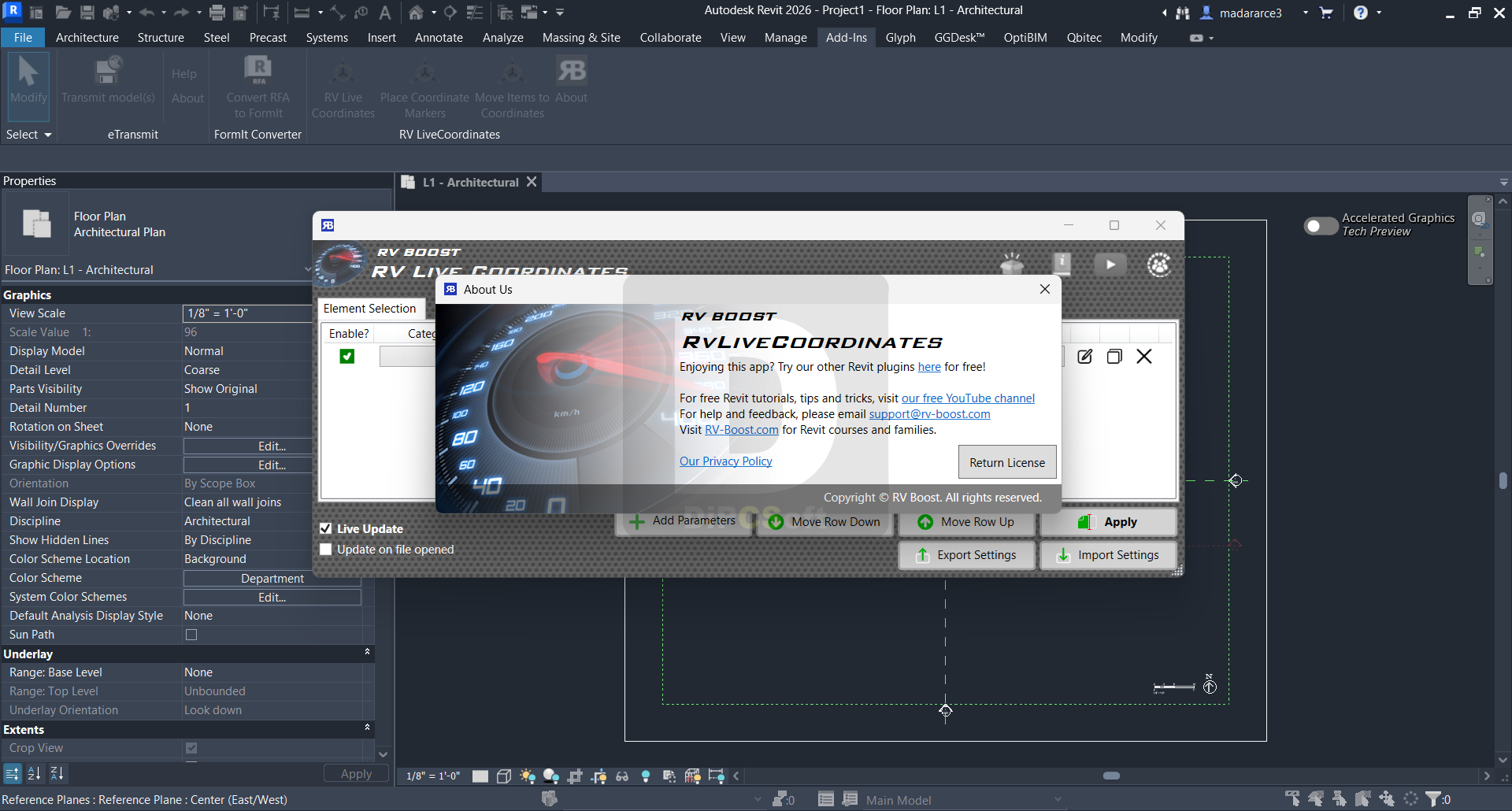Click the duplicate row icon in the table
This screenshot has width=1512, height=811.
[1114, 357]
